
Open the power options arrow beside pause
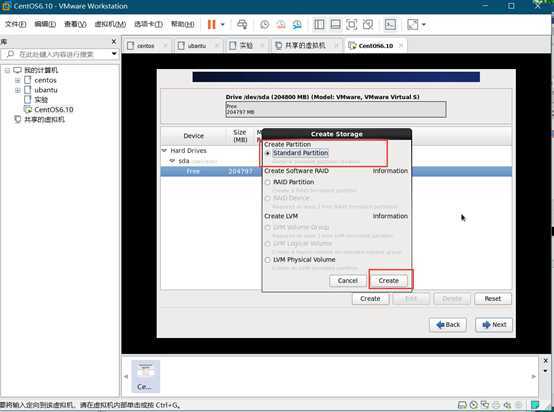(x=223, y=24)
